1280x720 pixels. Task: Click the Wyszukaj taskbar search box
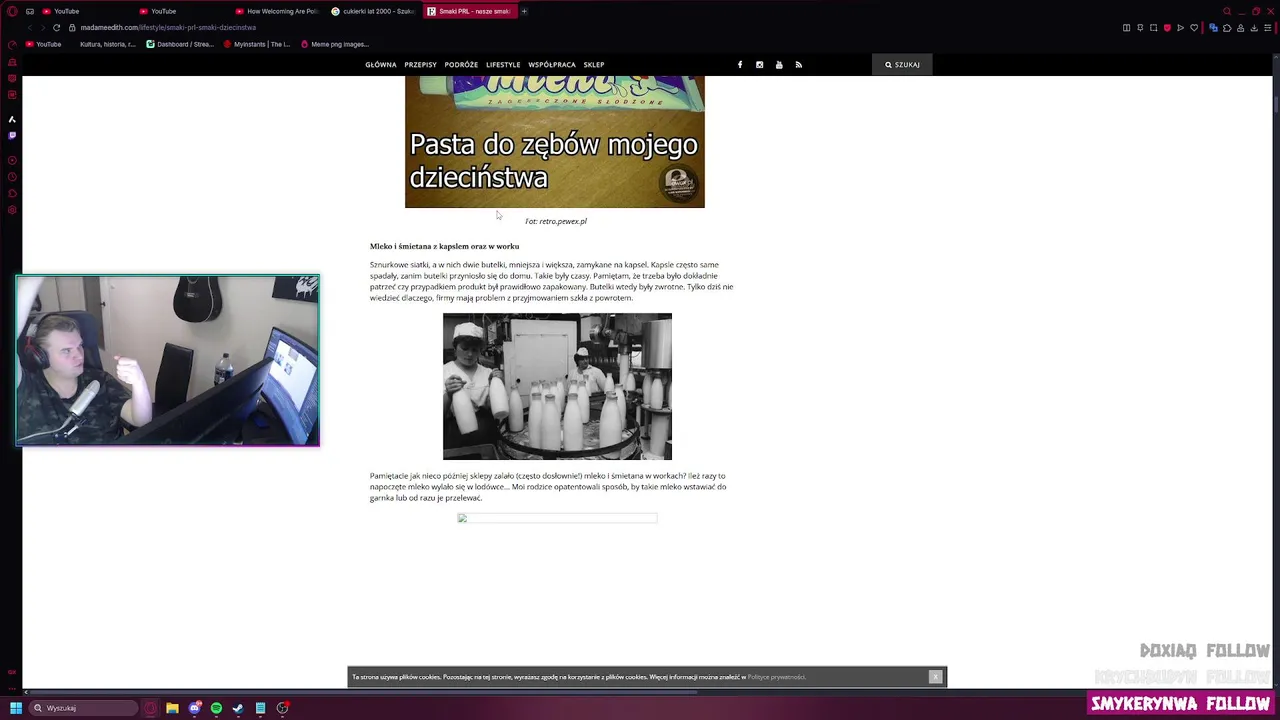[x=83, y=708]
